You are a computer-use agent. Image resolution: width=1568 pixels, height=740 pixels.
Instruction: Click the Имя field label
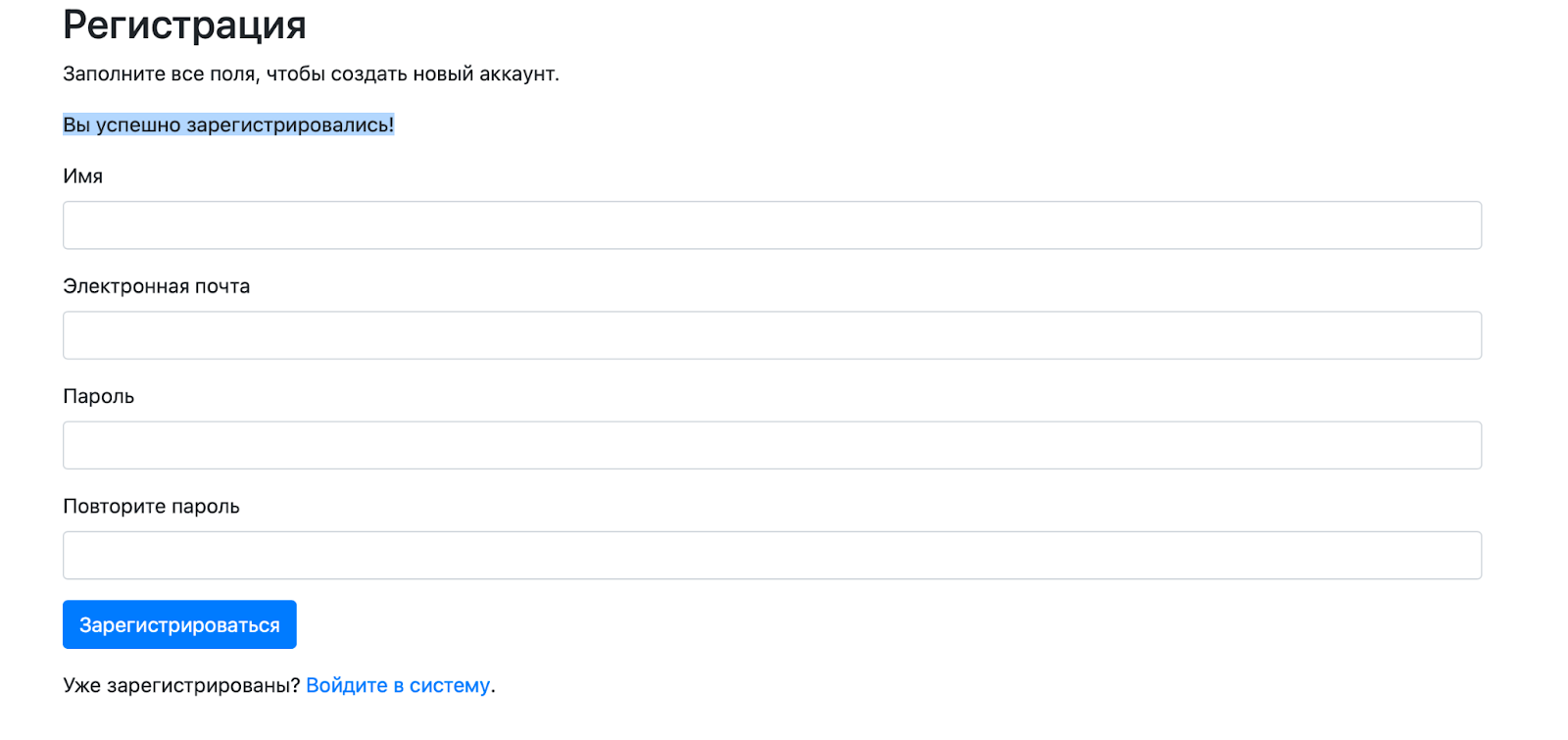click(x=82, y=176)
